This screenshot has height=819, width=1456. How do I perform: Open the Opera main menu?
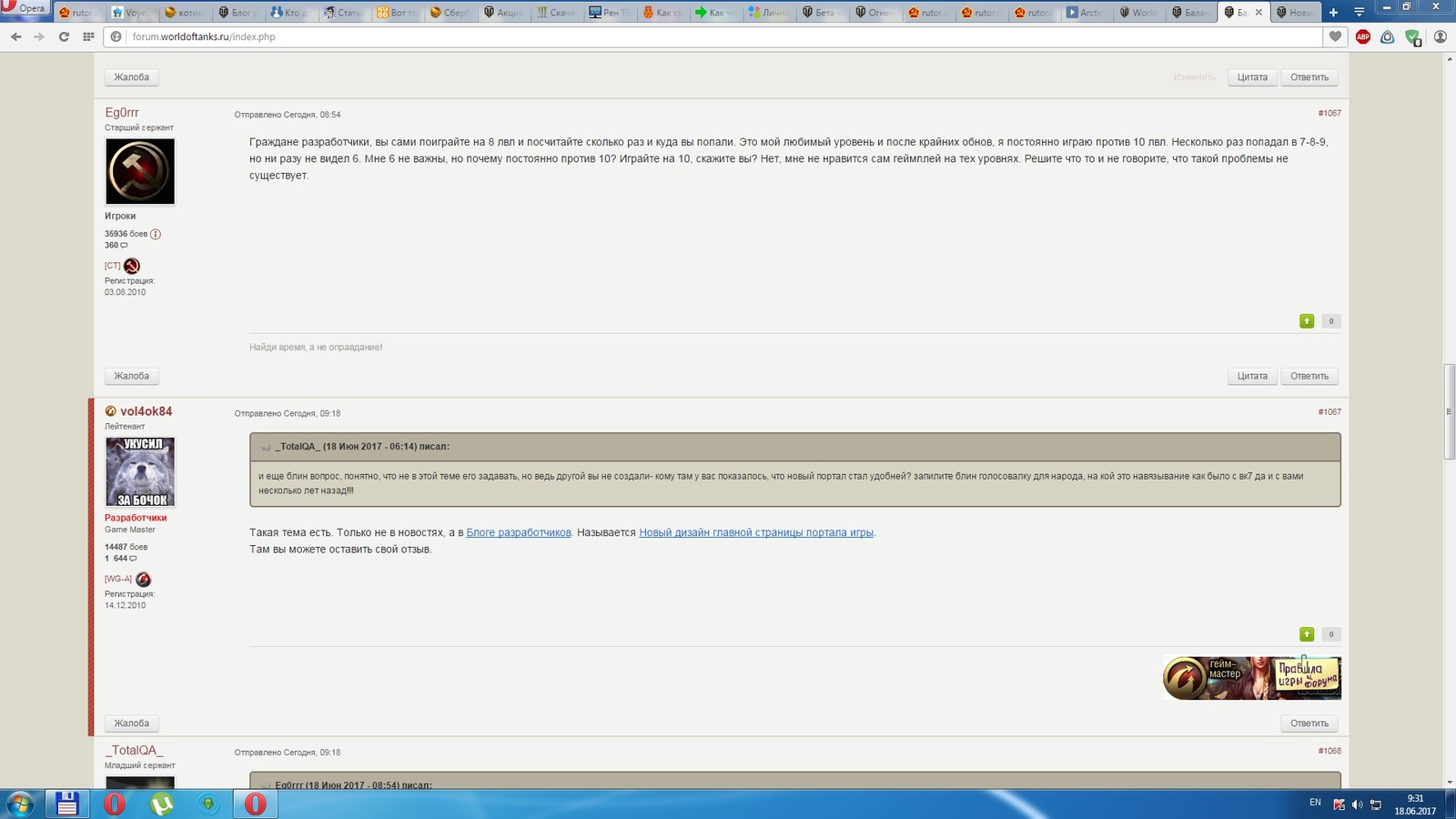click(x=25, y=8)
